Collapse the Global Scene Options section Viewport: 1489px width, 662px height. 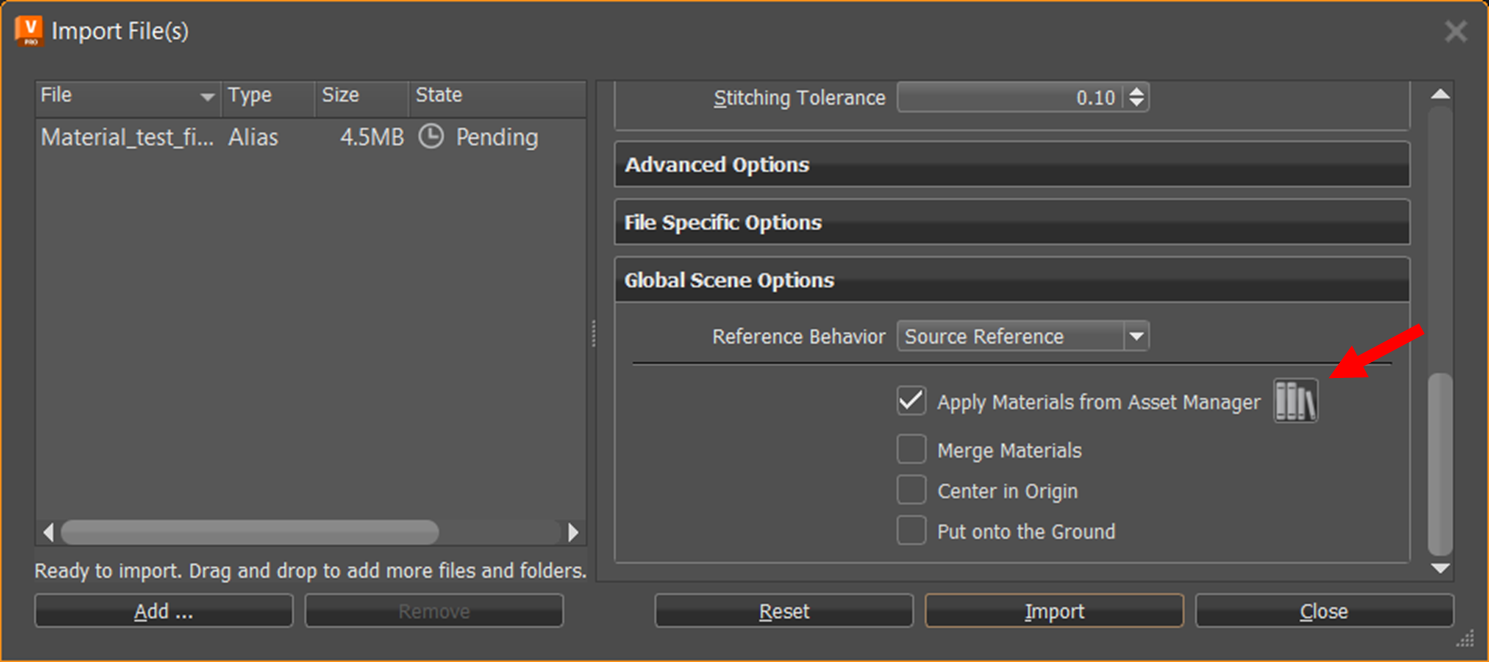tap(1010, 280)
